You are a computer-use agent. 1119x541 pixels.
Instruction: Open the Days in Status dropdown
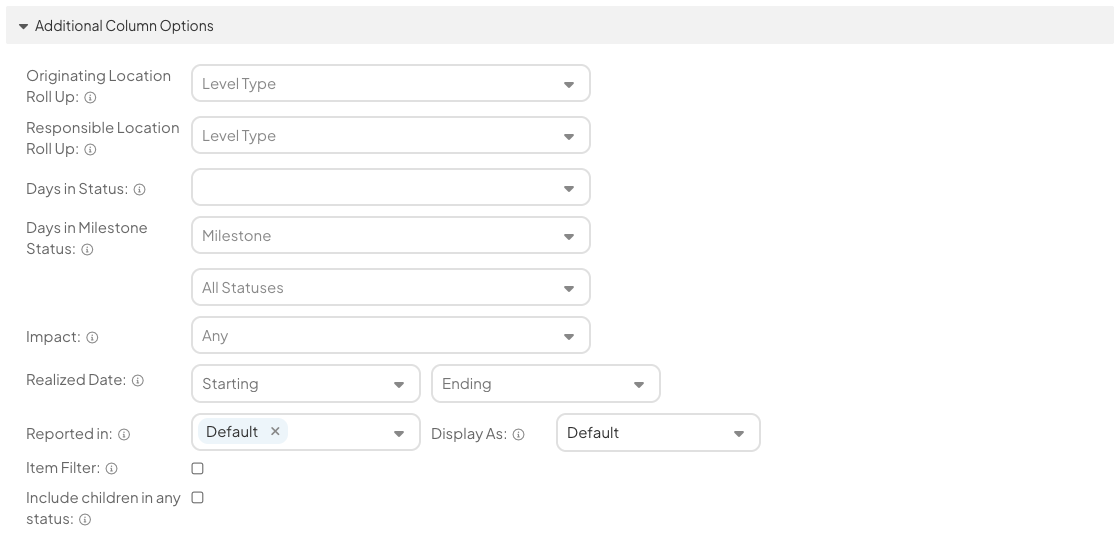tap(390, 188)
